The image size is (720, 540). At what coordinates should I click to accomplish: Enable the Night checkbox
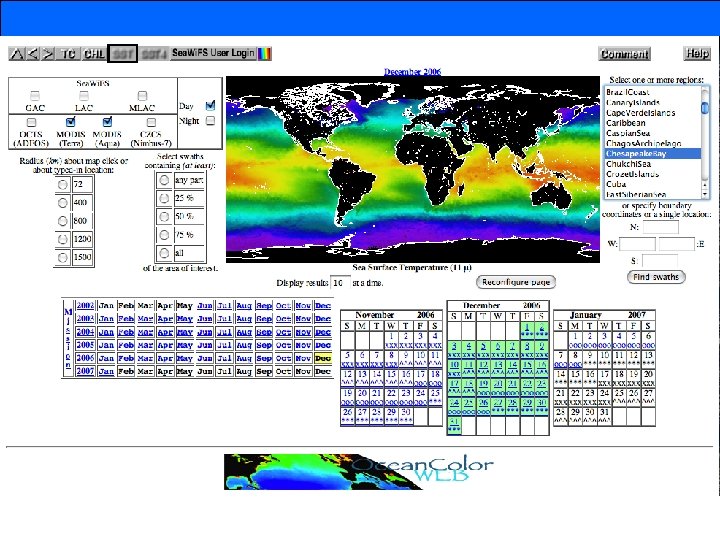[x=210, y=121]
